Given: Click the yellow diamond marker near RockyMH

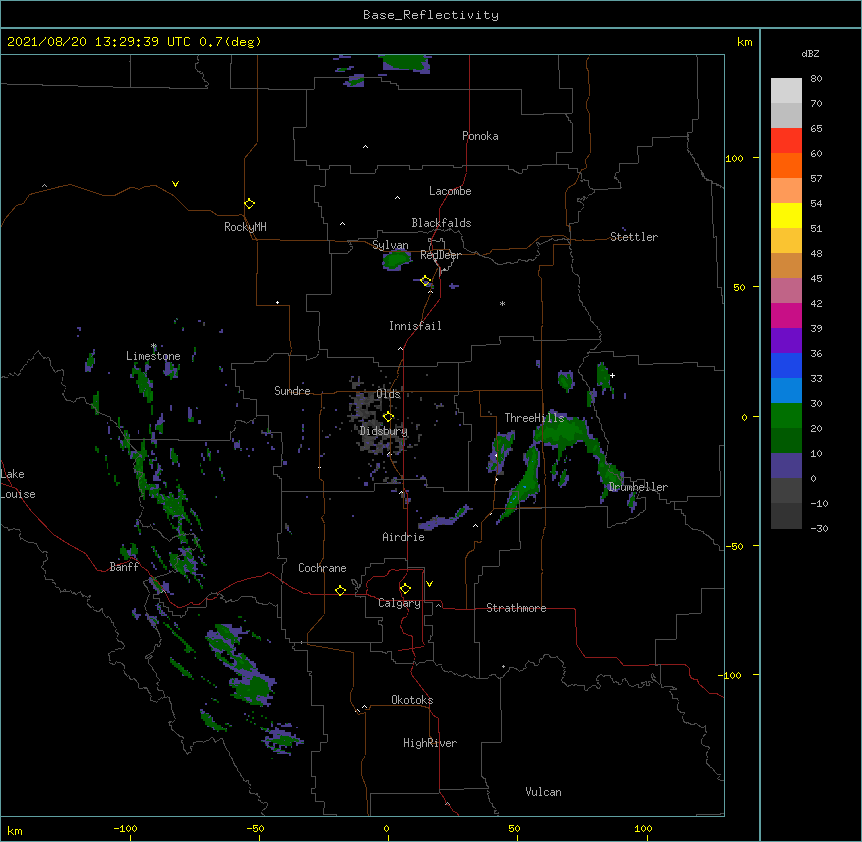Looking at the screenshot, I should (249, 204).
